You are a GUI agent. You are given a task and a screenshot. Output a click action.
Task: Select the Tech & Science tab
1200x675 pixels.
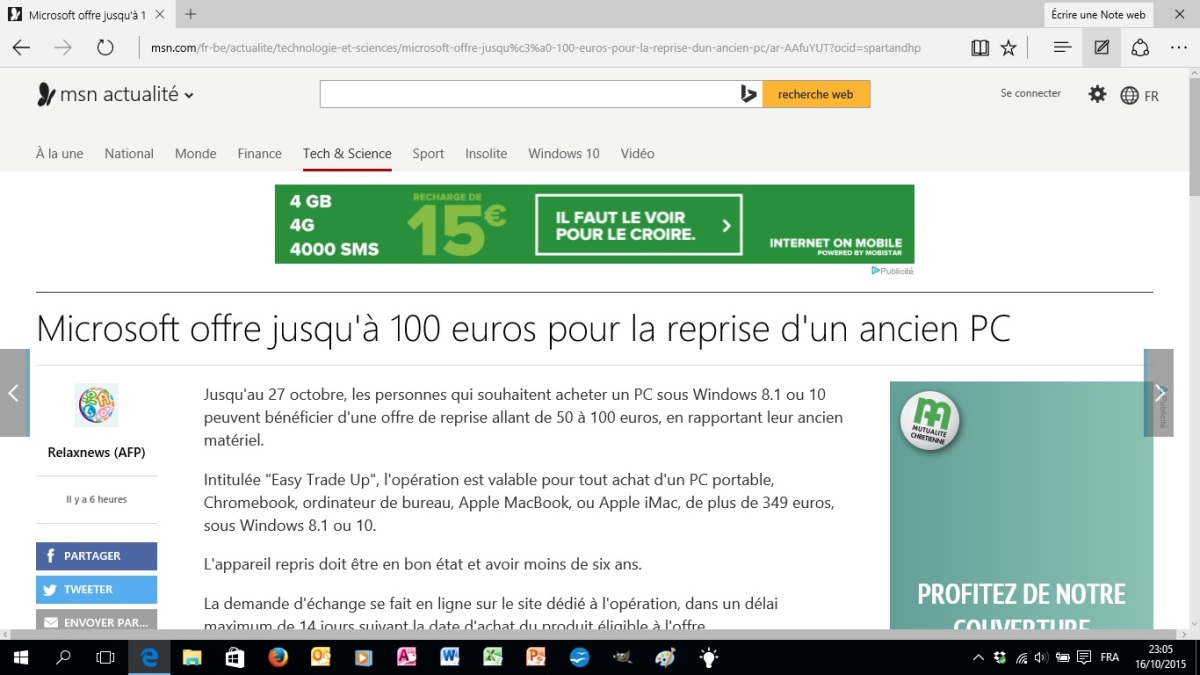(347, 153)
